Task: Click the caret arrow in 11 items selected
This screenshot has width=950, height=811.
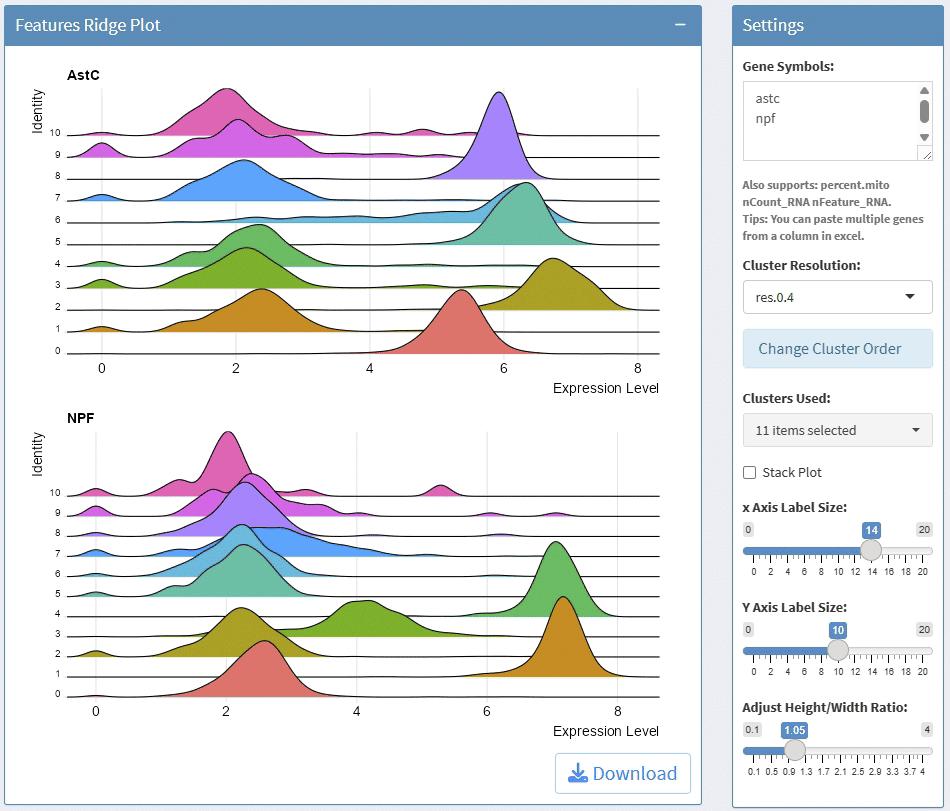Action: (915, 430)
